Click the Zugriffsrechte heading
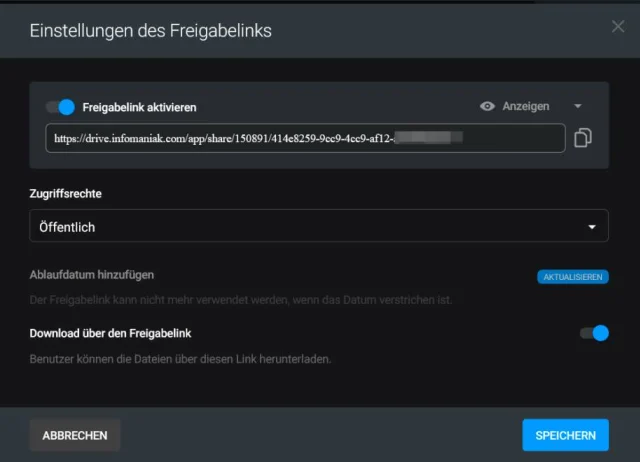640x462 pixels. pos(66,193)
